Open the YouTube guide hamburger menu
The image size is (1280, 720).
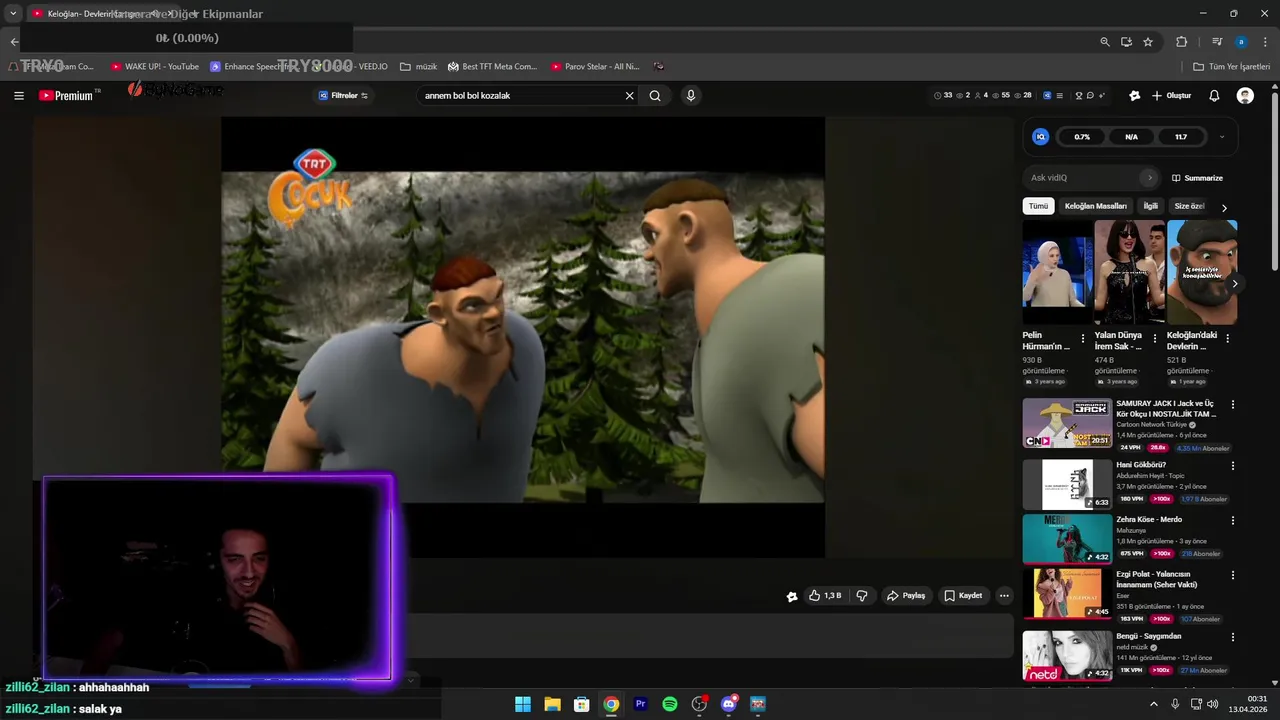[x=19, y=96]
